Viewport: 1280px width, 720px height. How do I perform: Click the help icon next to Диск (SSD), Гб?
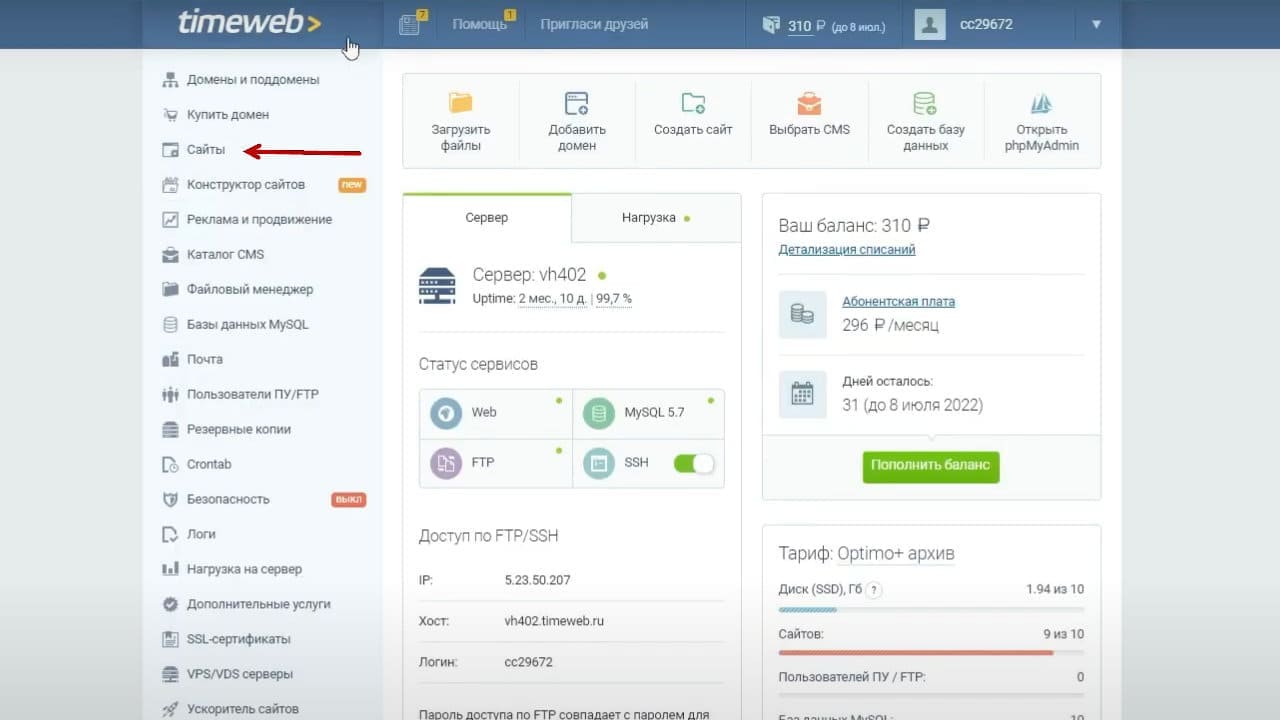pos(874,590)
